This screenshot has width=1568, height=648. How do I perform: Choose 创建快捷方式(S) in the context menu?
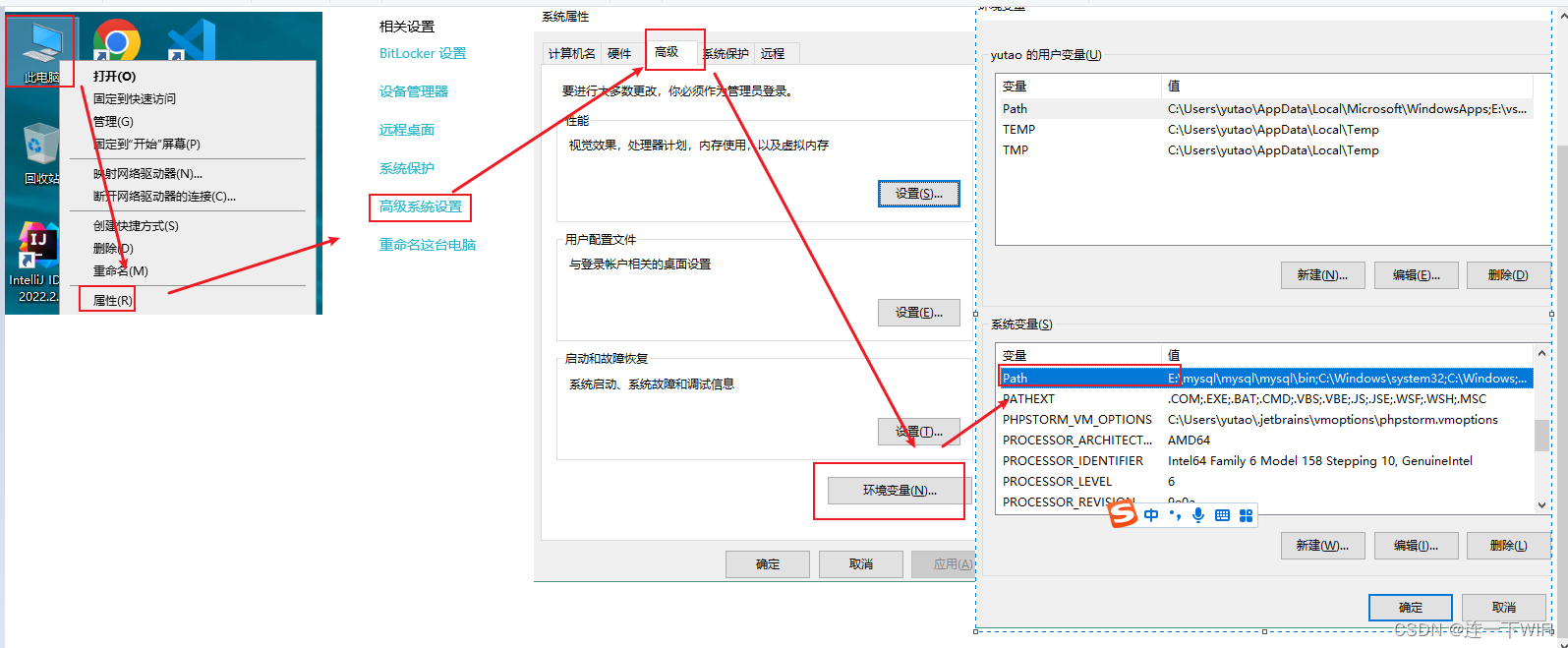136,225
